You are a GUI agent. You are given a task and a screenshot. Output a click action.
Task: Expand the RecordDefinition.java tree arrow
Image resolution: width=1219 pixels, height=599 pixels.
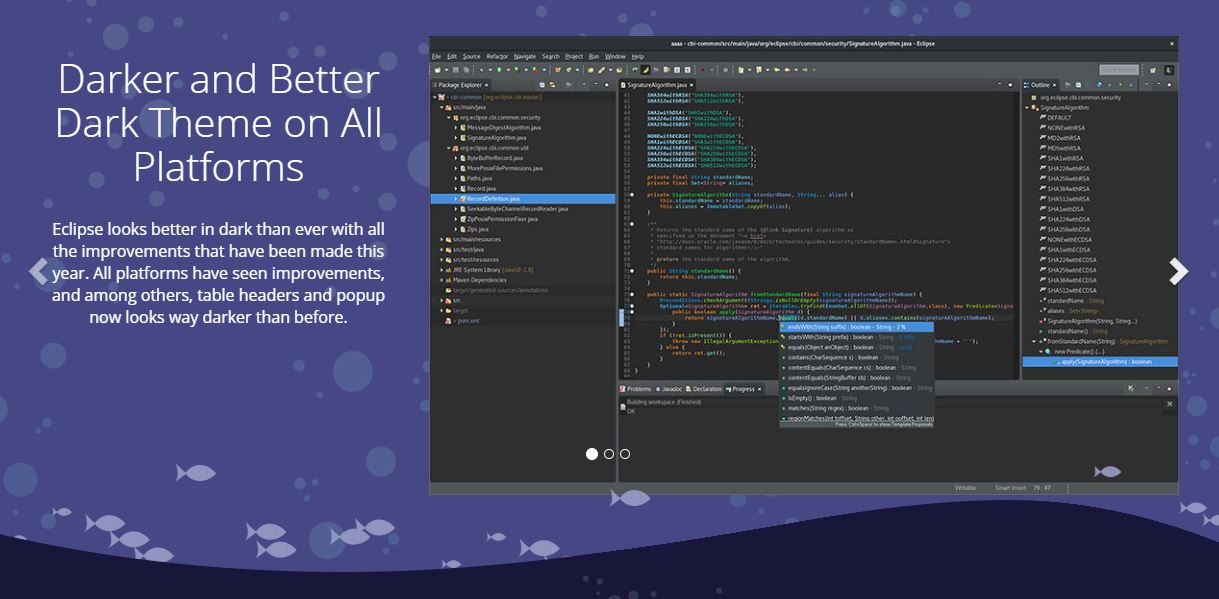[x=456, y=199]
